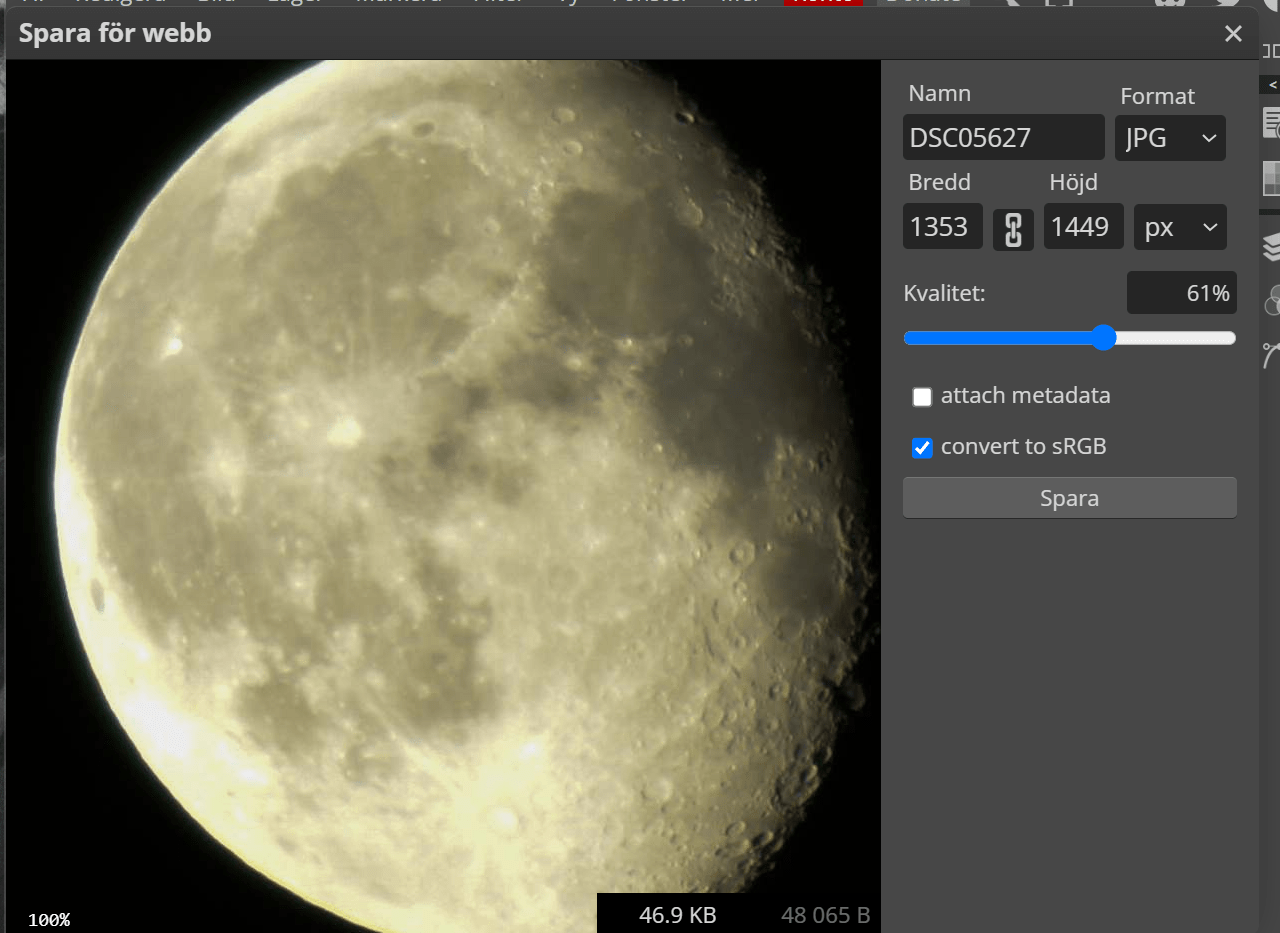Open the History panel icon in sidebar

(1272, 124)
